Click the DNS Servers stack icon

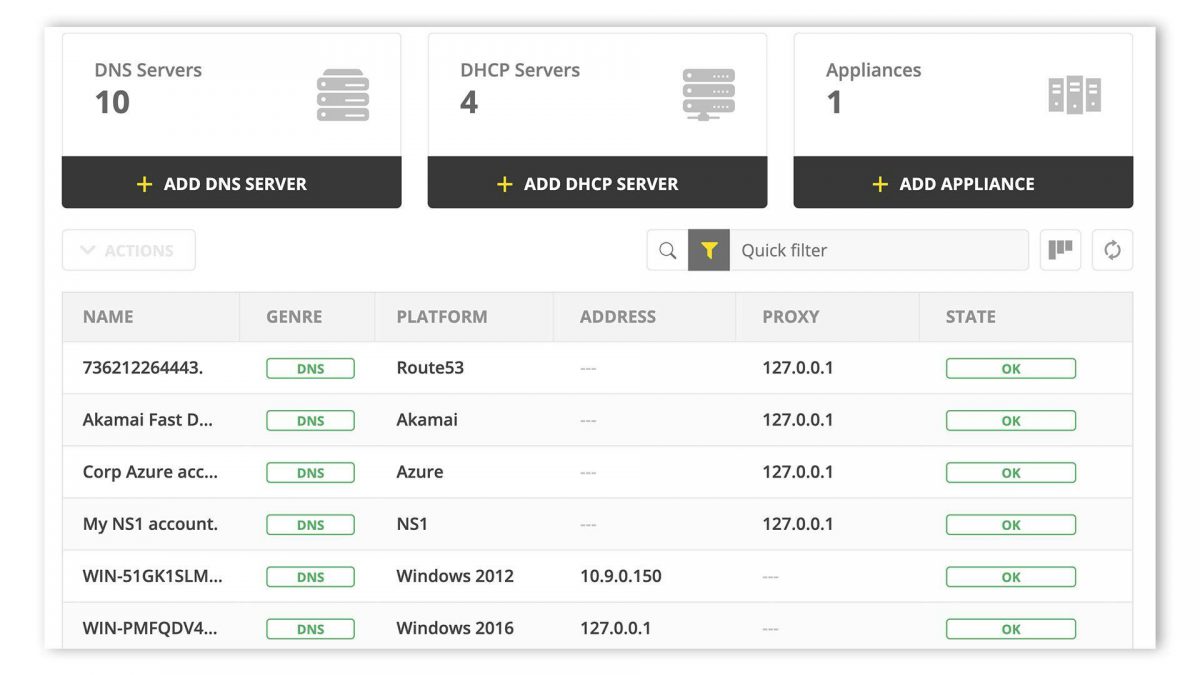tap(341, 92)
